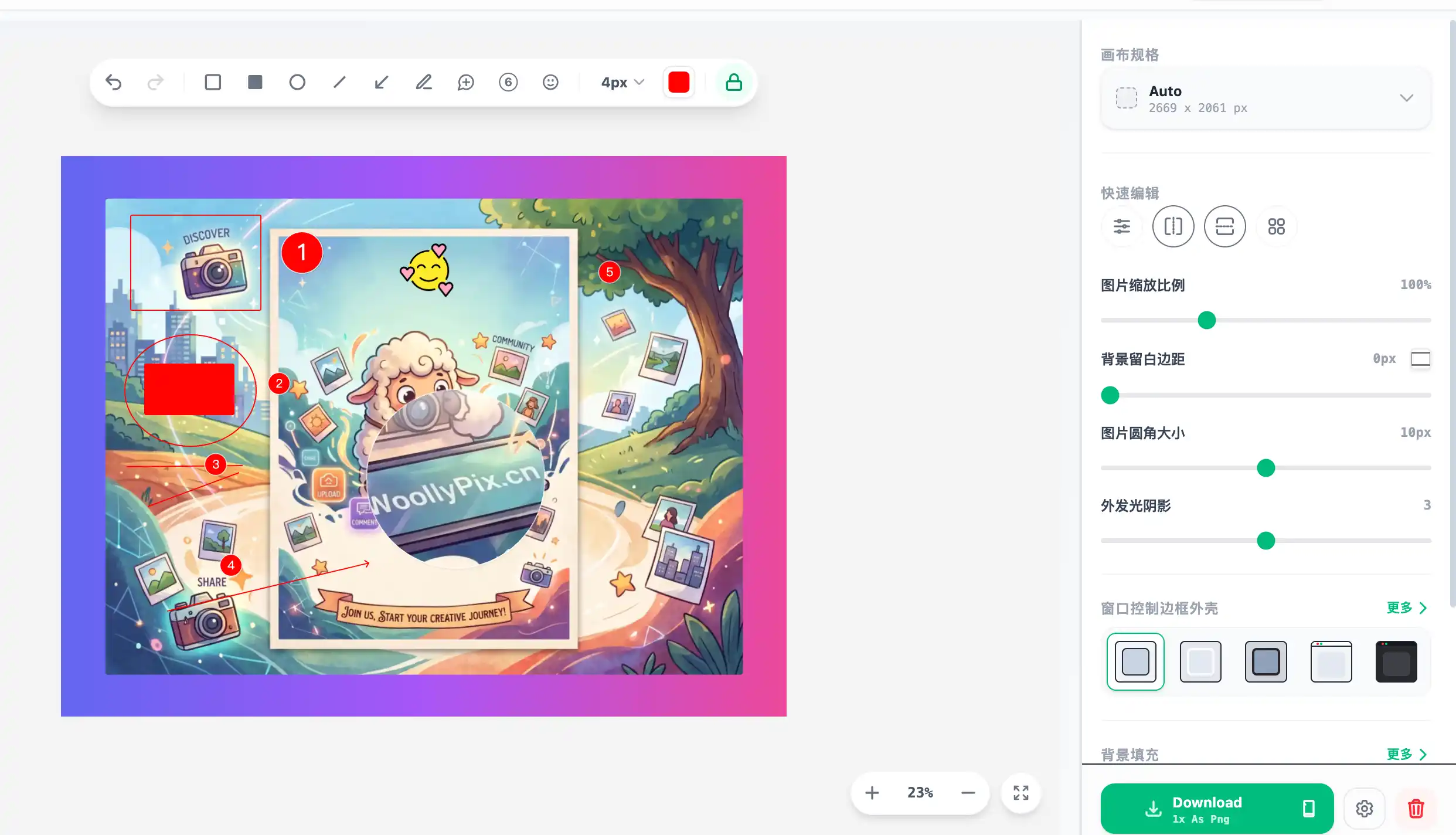Select the white titlebar window frame style
Viewport: 1456px width, 835px height.
pyautogui.click(x=1331, y=661)
